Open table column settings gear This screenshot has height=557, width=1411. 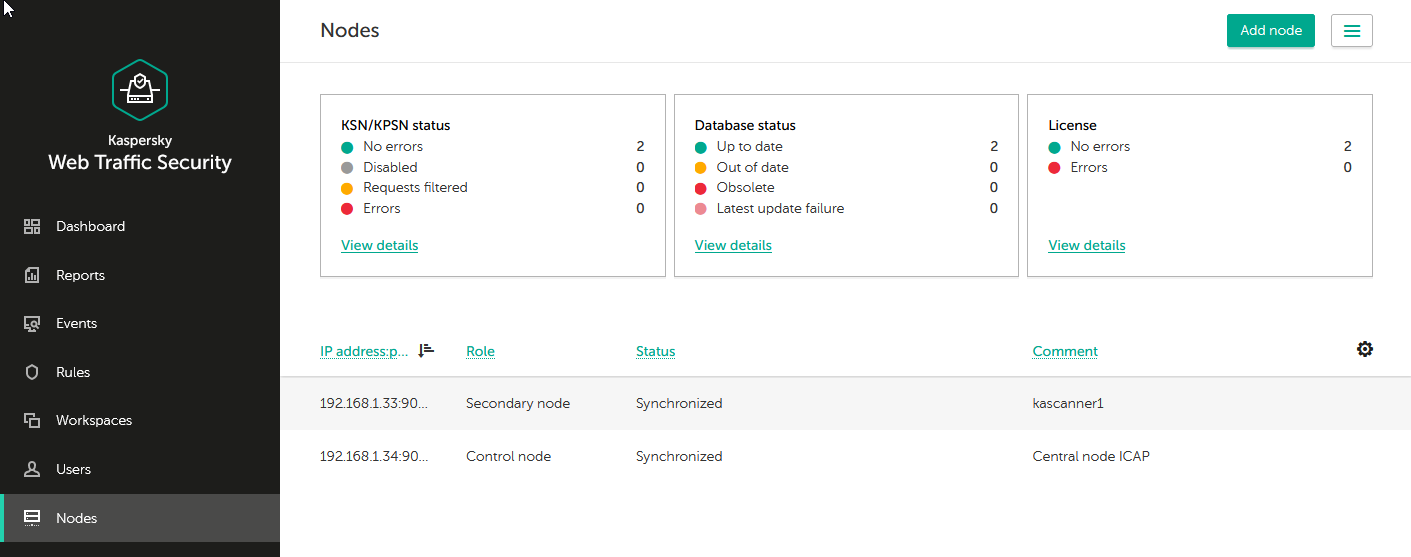point(1364,349)
